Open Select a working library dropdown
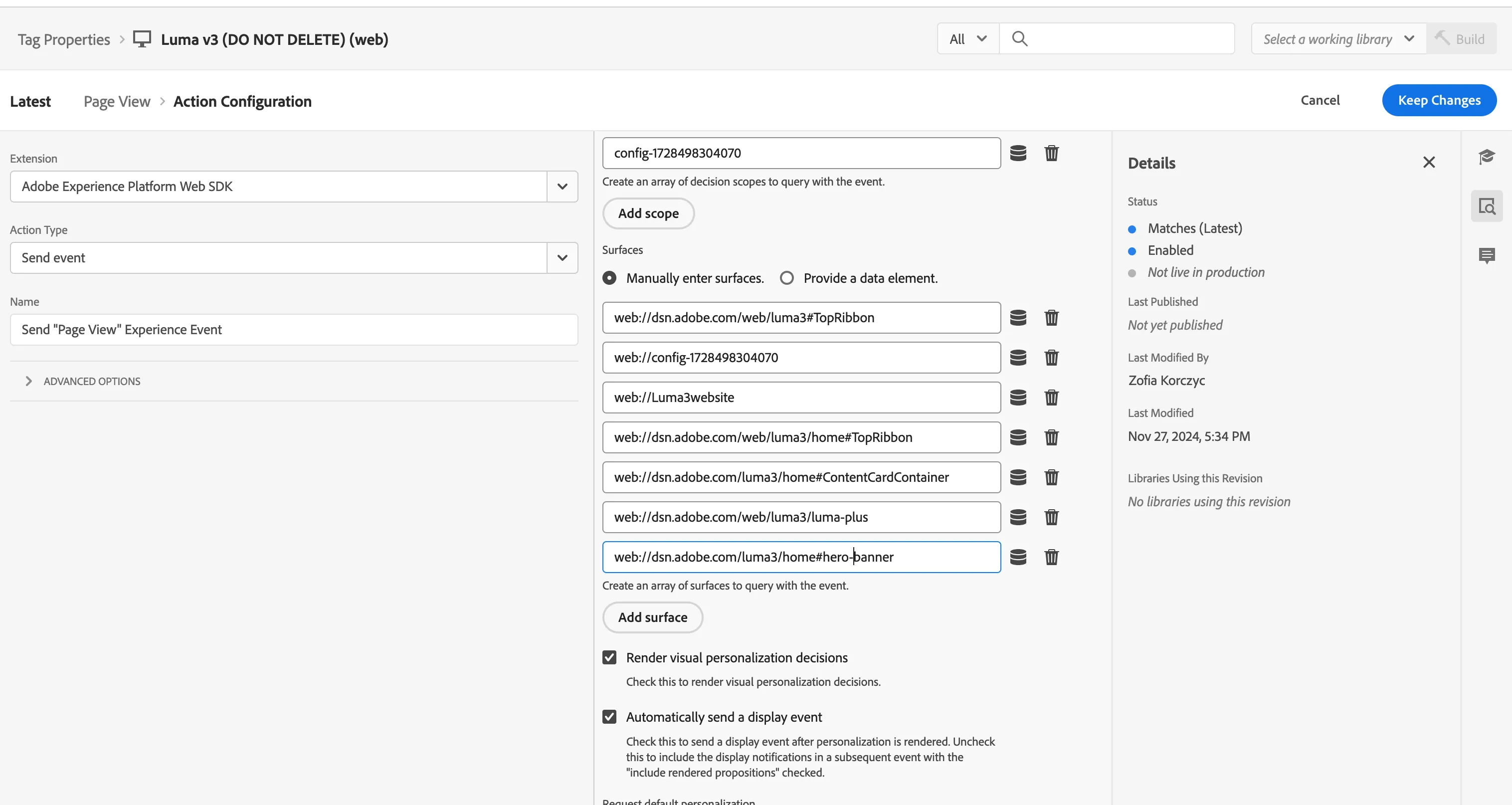 1338,39
